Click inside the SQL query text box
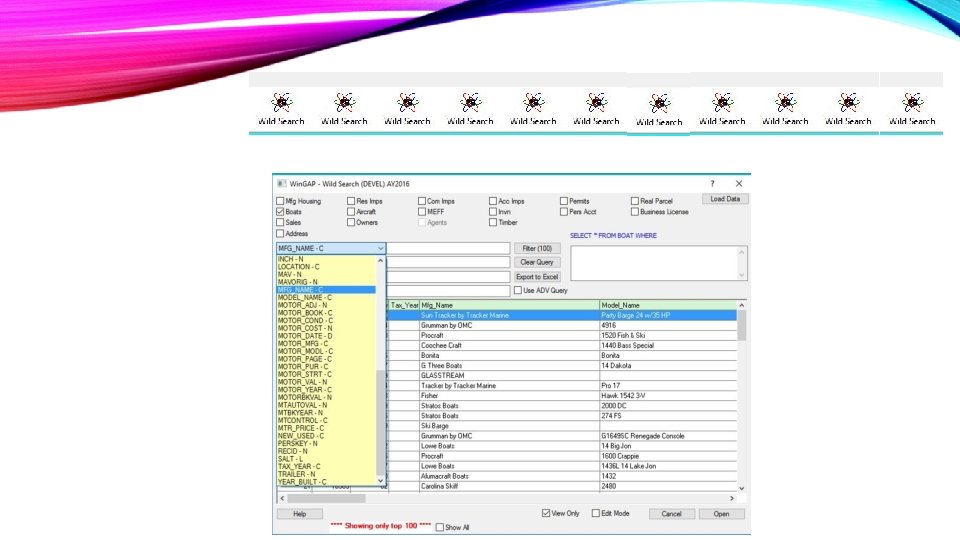Screen dimensions: 960x540 pyautogui.click(x=654, y=263)
